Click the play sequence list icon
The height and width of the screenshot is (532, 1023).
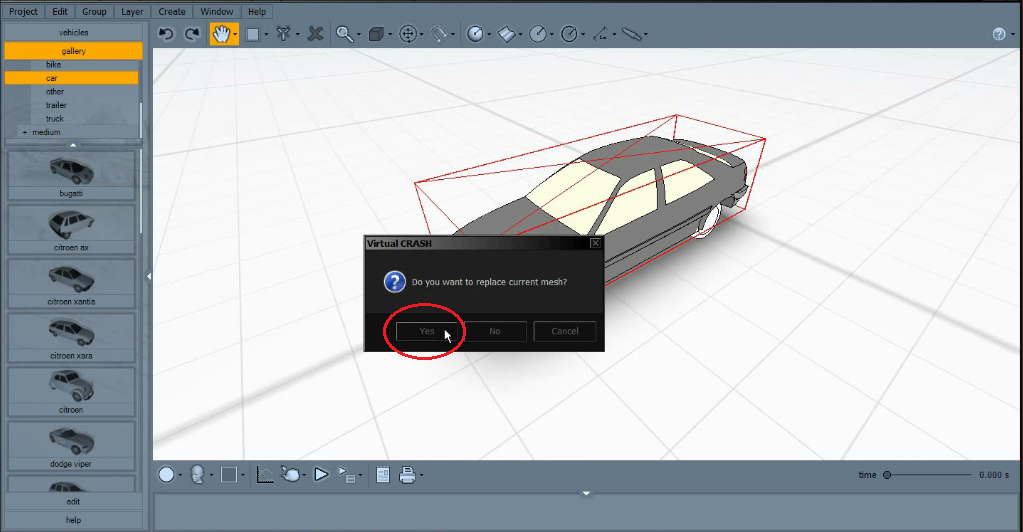click(346, 475)
